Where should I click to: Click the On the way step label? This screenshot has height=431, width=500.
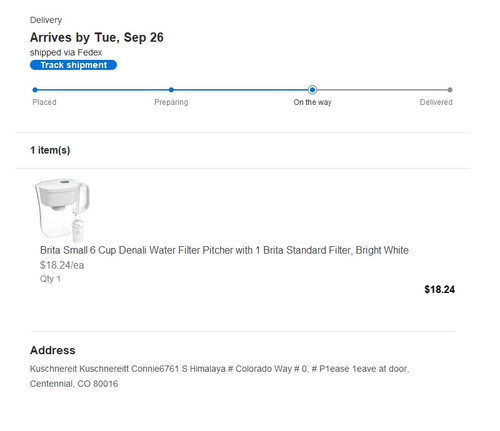[312, 102]
